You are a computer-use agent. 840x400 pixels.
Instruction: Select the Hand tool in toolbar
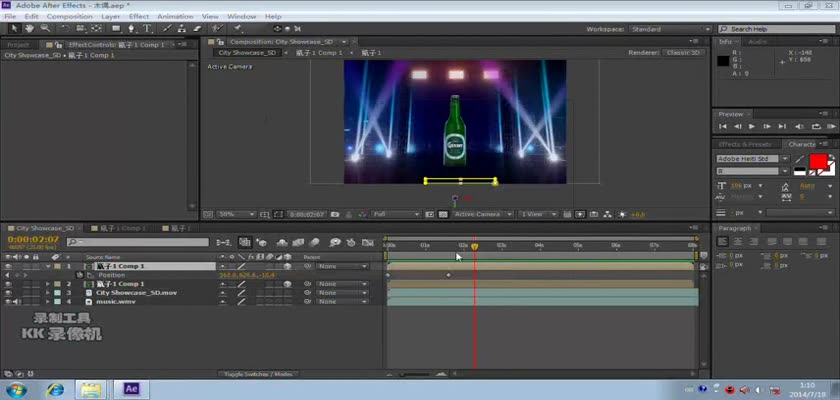[x=31, y=29]
